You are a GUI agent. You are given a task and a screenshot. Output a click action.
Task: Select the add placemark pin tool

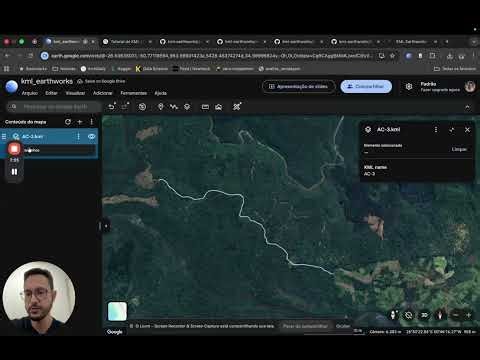161,107
